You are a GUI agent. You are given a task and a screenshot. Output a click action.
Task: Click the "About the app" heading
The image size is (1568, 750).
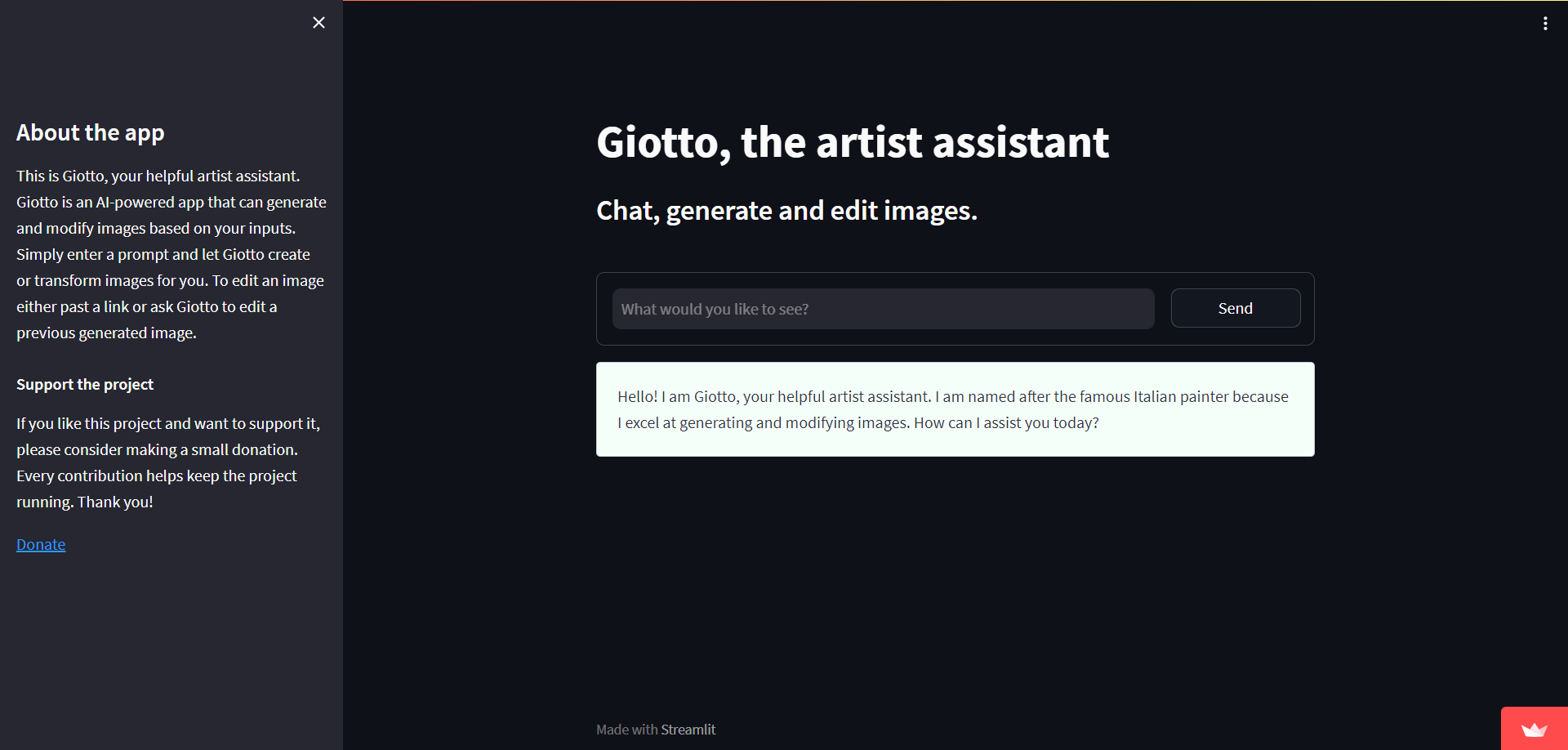(90, 132)
